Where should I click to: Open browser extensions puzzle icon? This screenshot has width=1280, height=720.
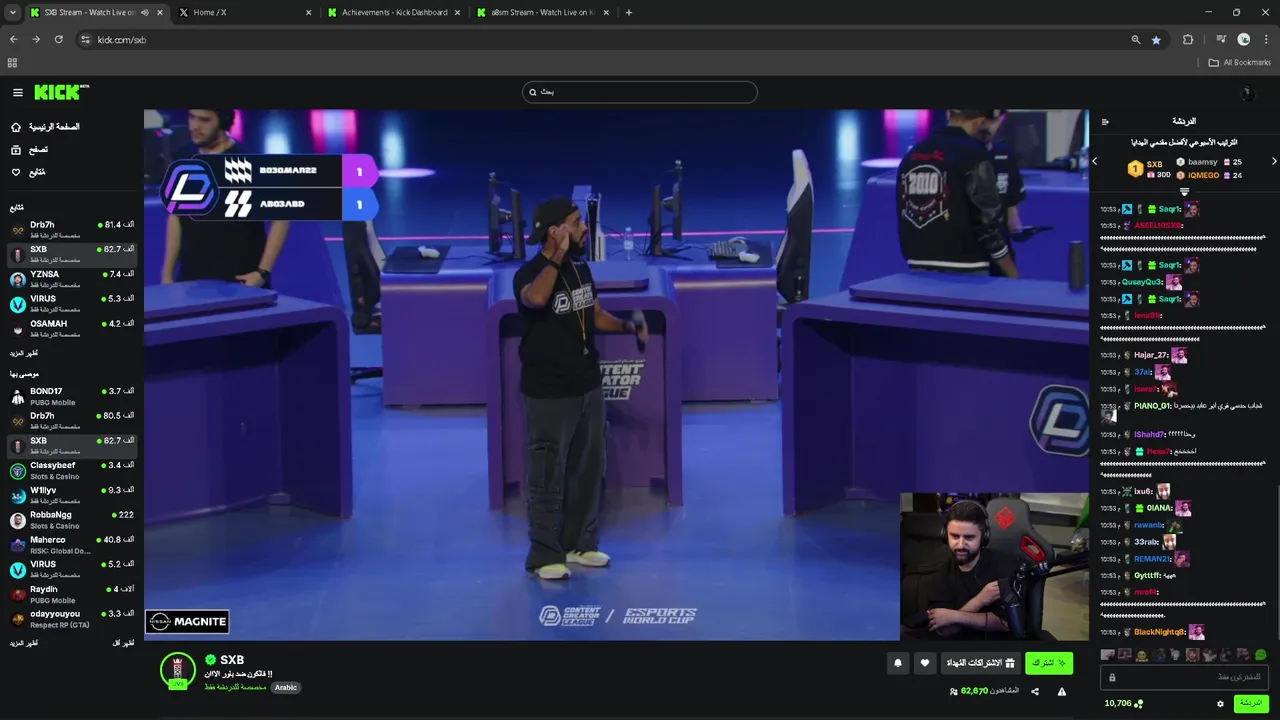coord(1188,40)
